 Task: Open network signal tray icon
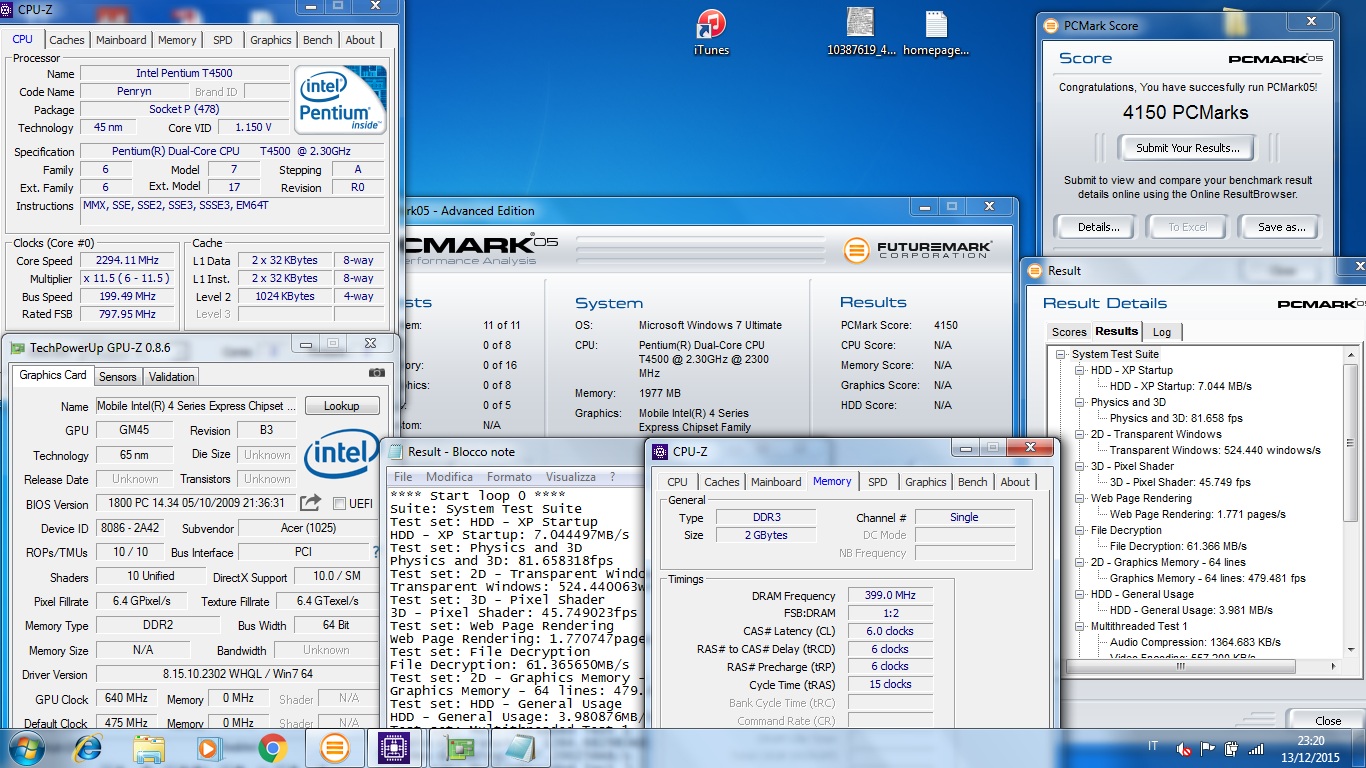coord(1254,748)
